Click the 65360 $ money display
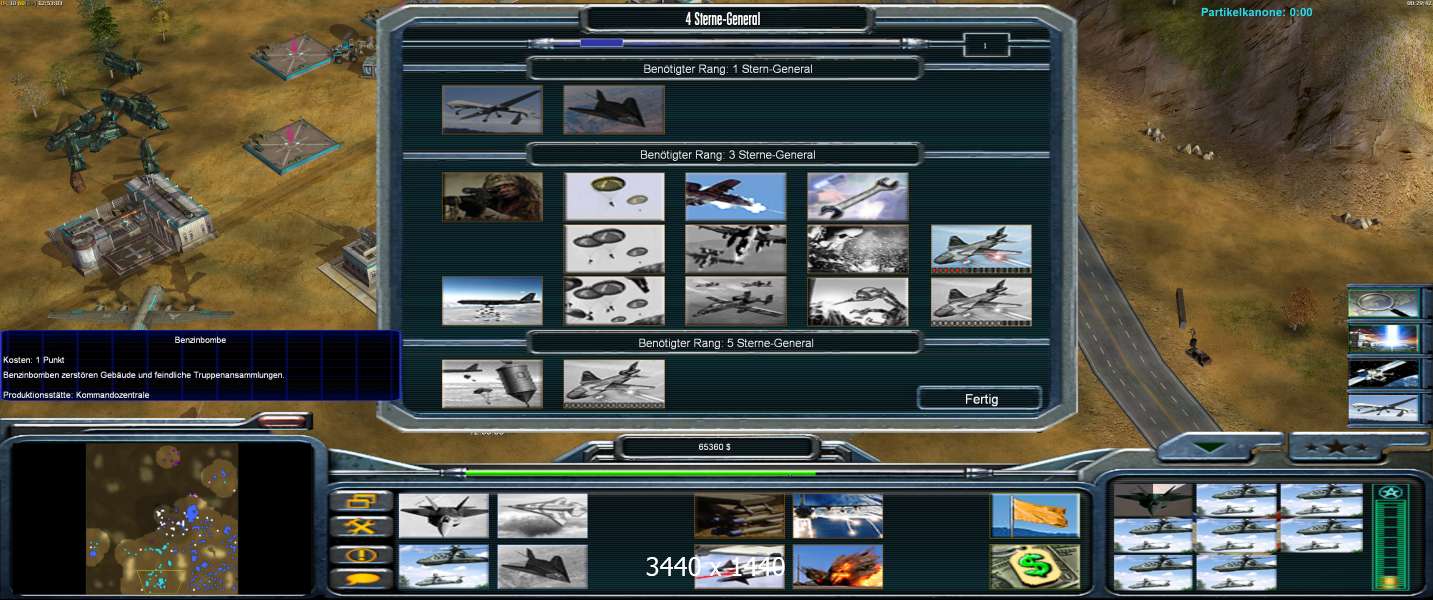Screen dimensions: 1433x600 coord(714,447)
